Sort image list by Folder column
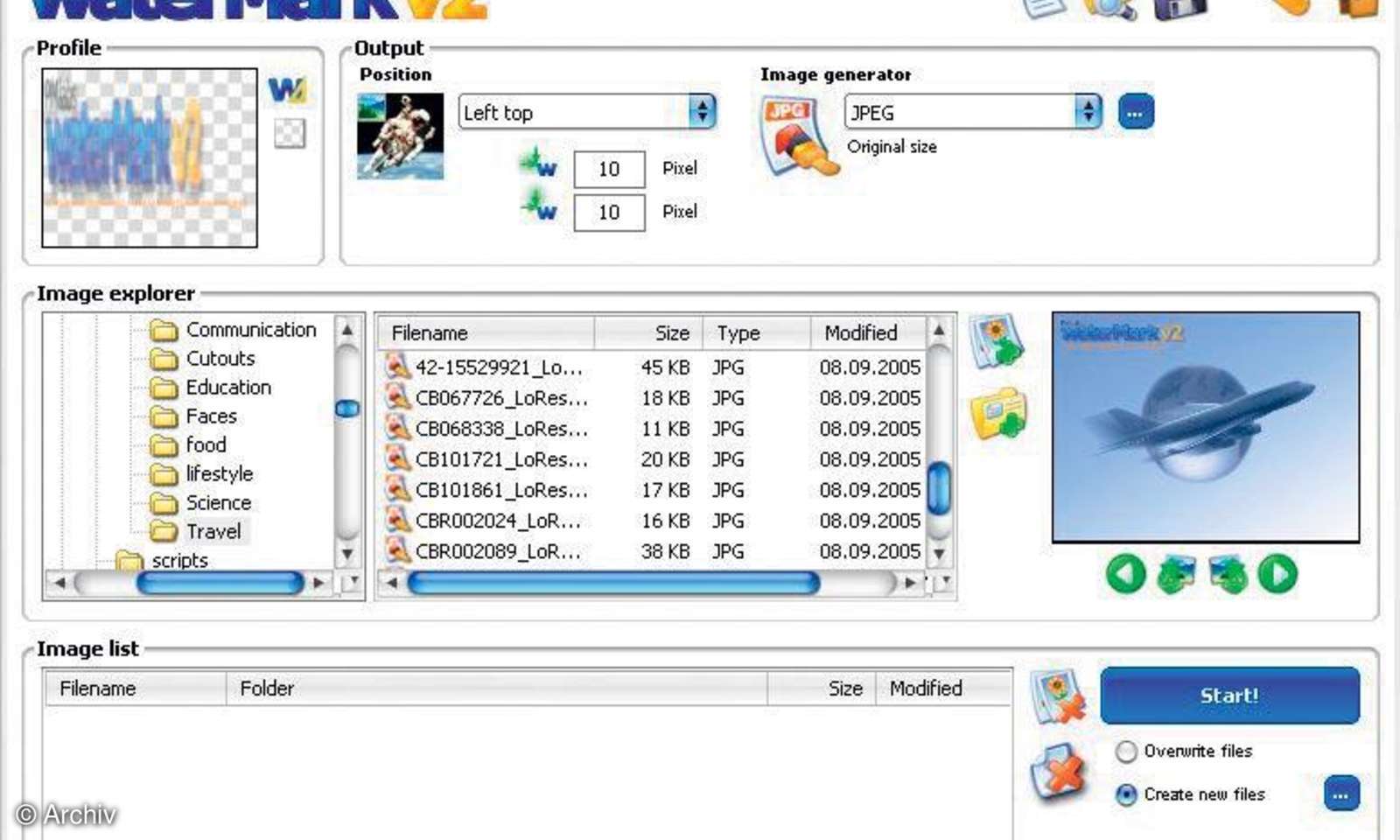Image resolution: width=1400 pixels, height=840 pixels. coord(495,689)
